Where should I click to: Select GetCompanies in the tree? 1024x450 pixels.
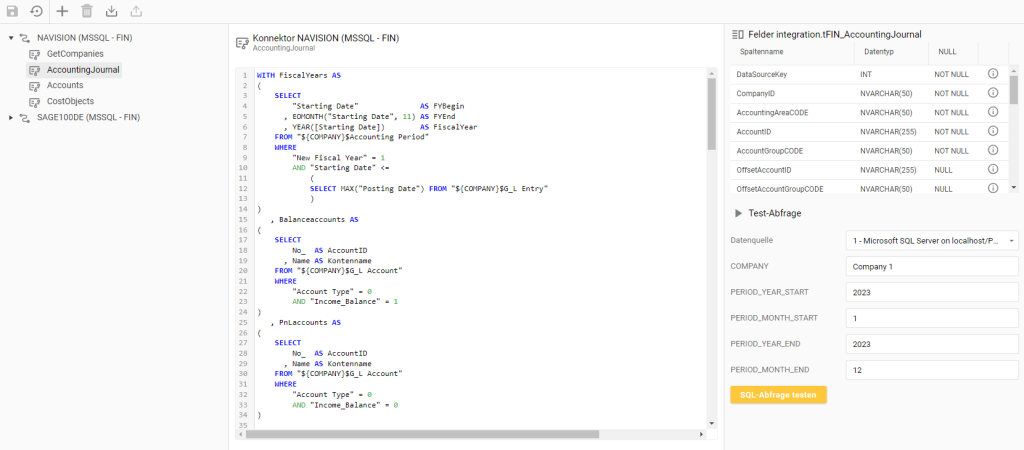(74, 54)
